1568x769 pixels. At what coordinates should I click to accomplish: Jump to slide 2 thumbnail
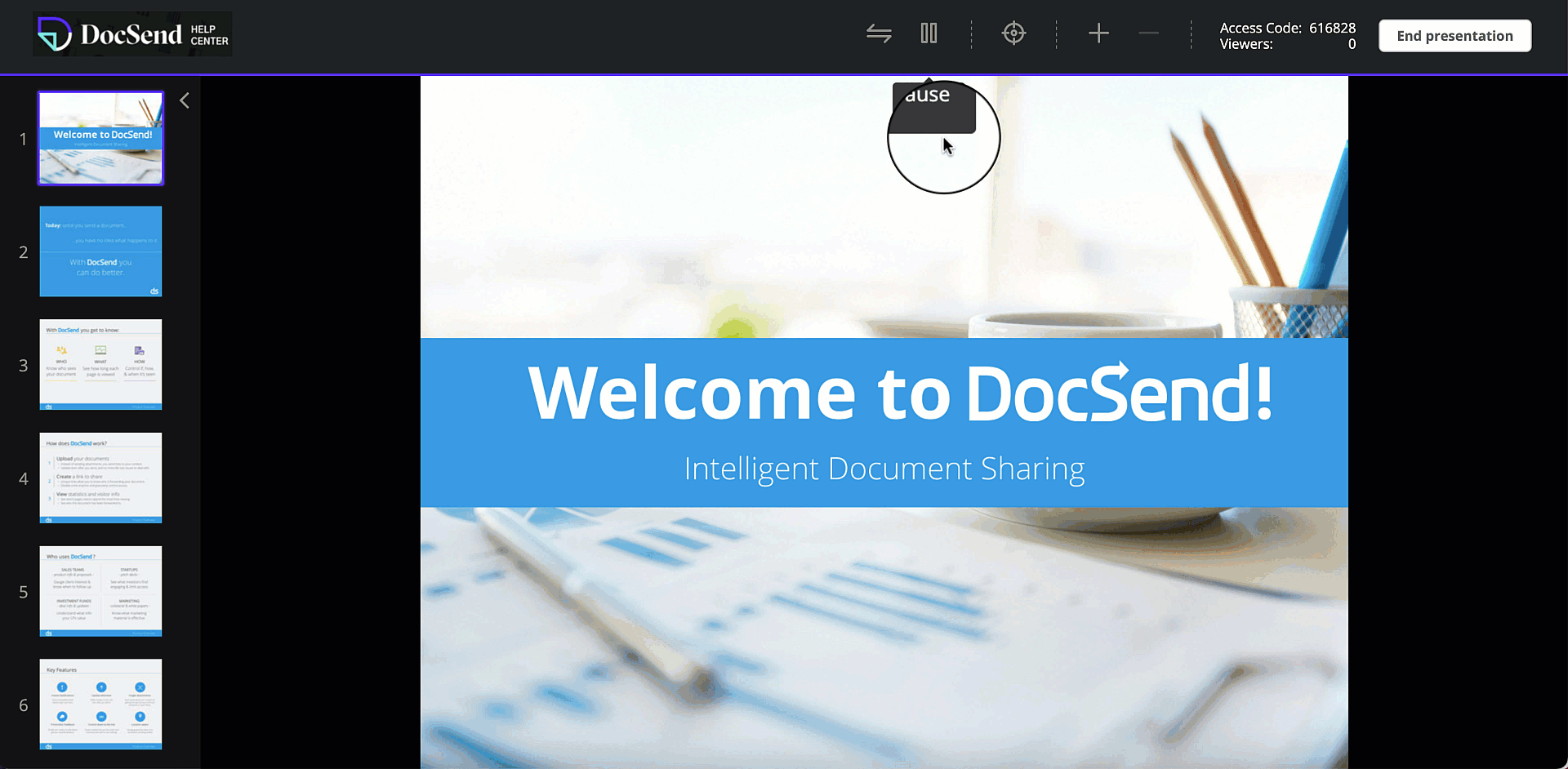100,251
